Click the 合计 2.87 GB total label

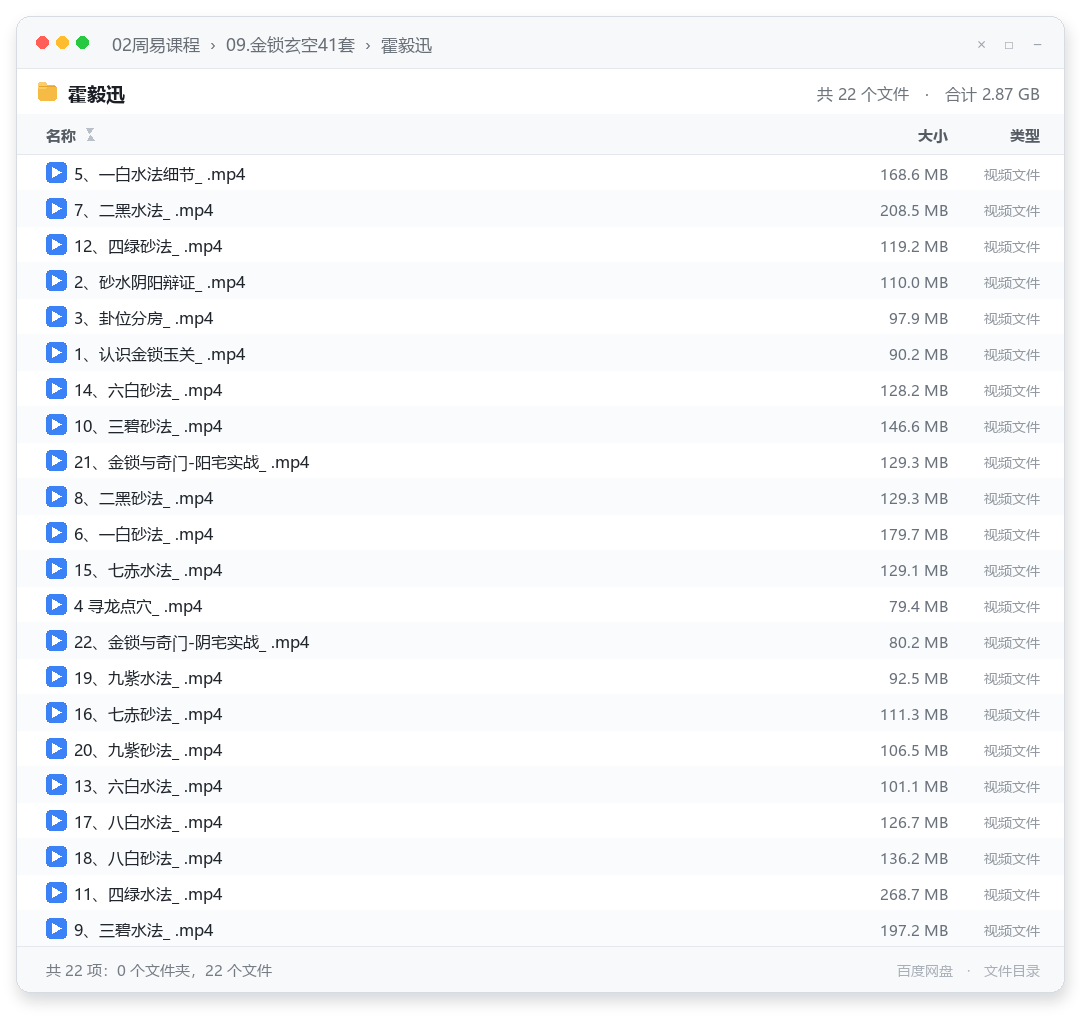(992, 94)
